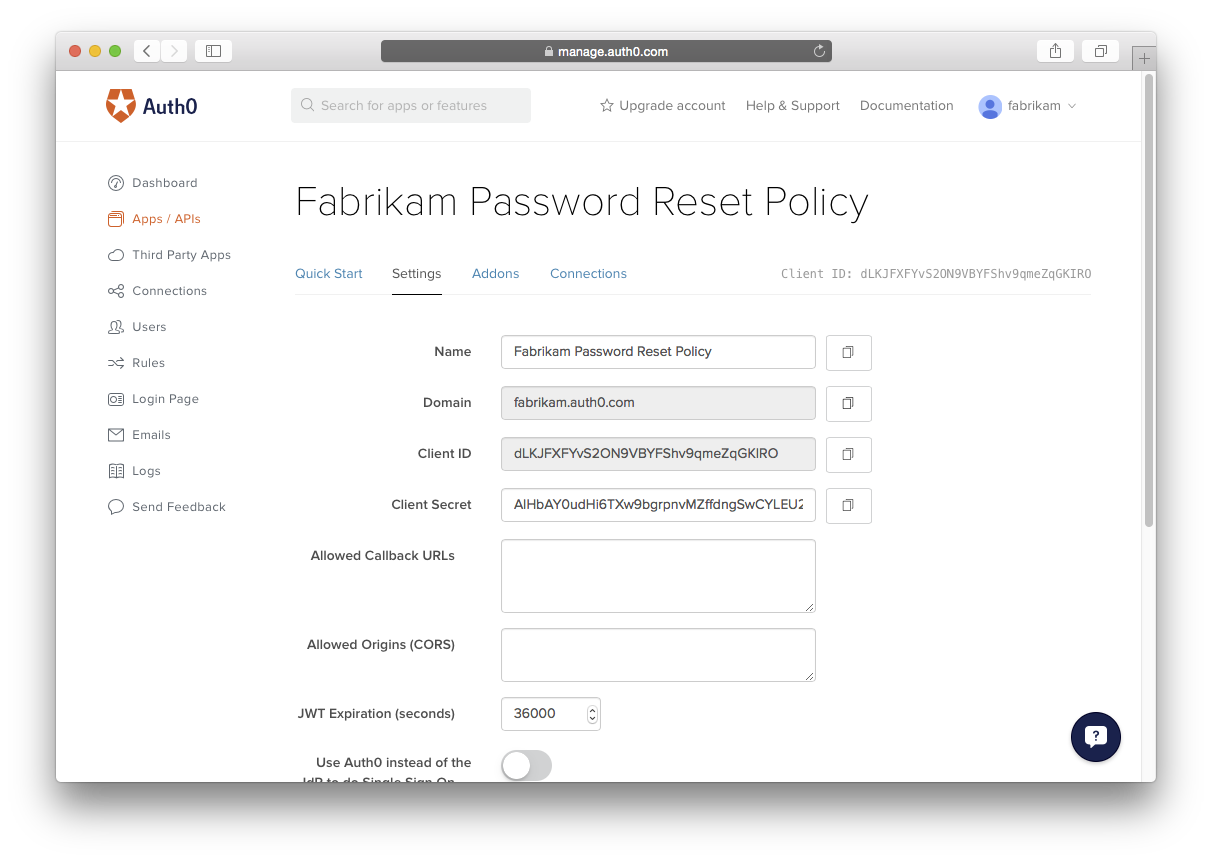Click the Safari address bar
This screenshot has height=862, width=1212.
[606, 51]
